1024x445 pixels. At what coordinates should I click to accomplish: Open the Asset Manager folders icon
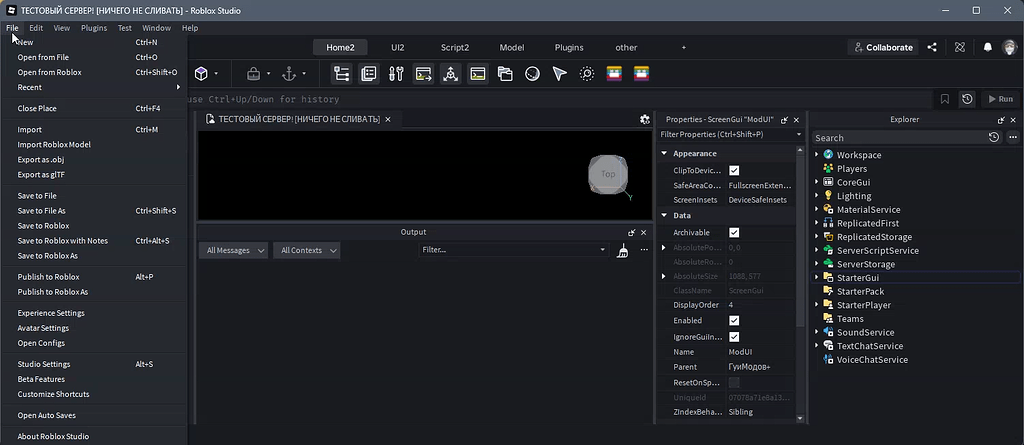505,74
